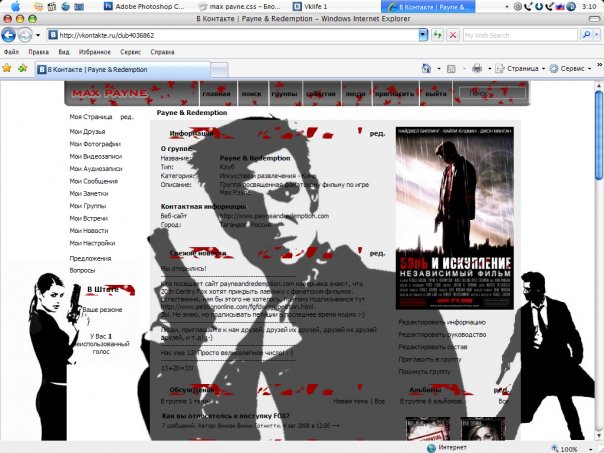Click the Bluetooth tray icon
Image resolution: width=604 pixels, height=453 pixels.
[x=571, y=6]
